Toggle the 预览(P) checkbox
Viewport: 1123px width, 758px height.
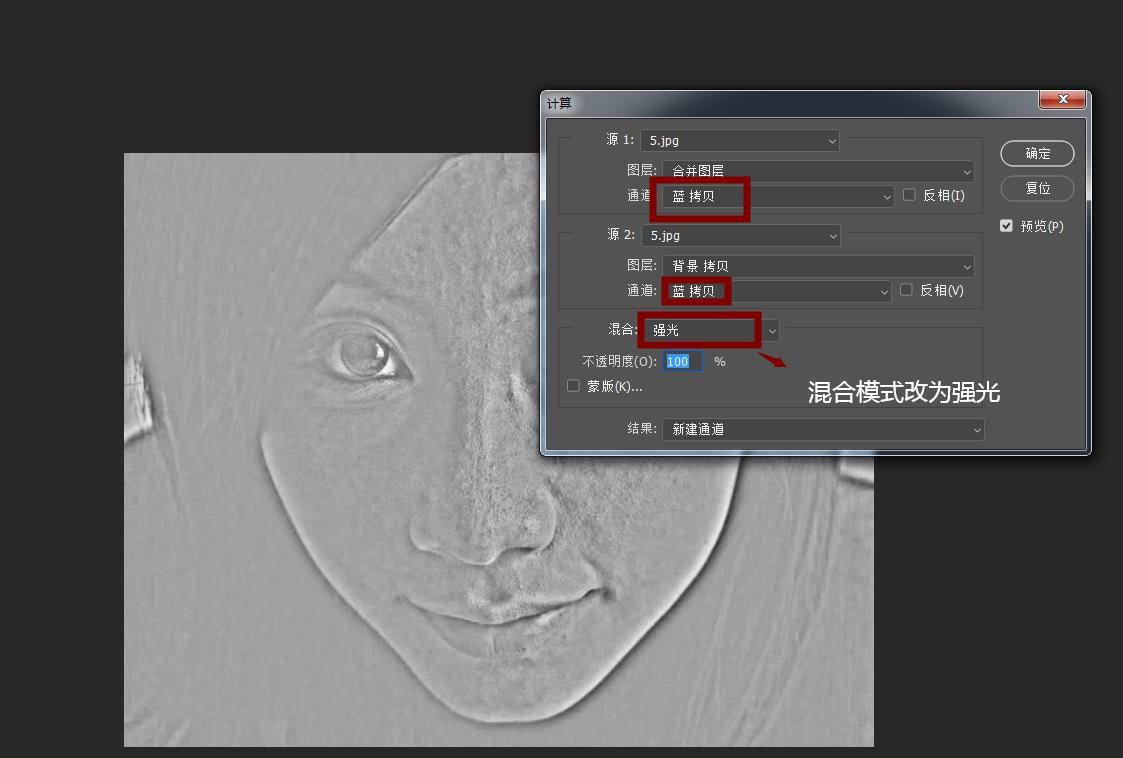1006,226
